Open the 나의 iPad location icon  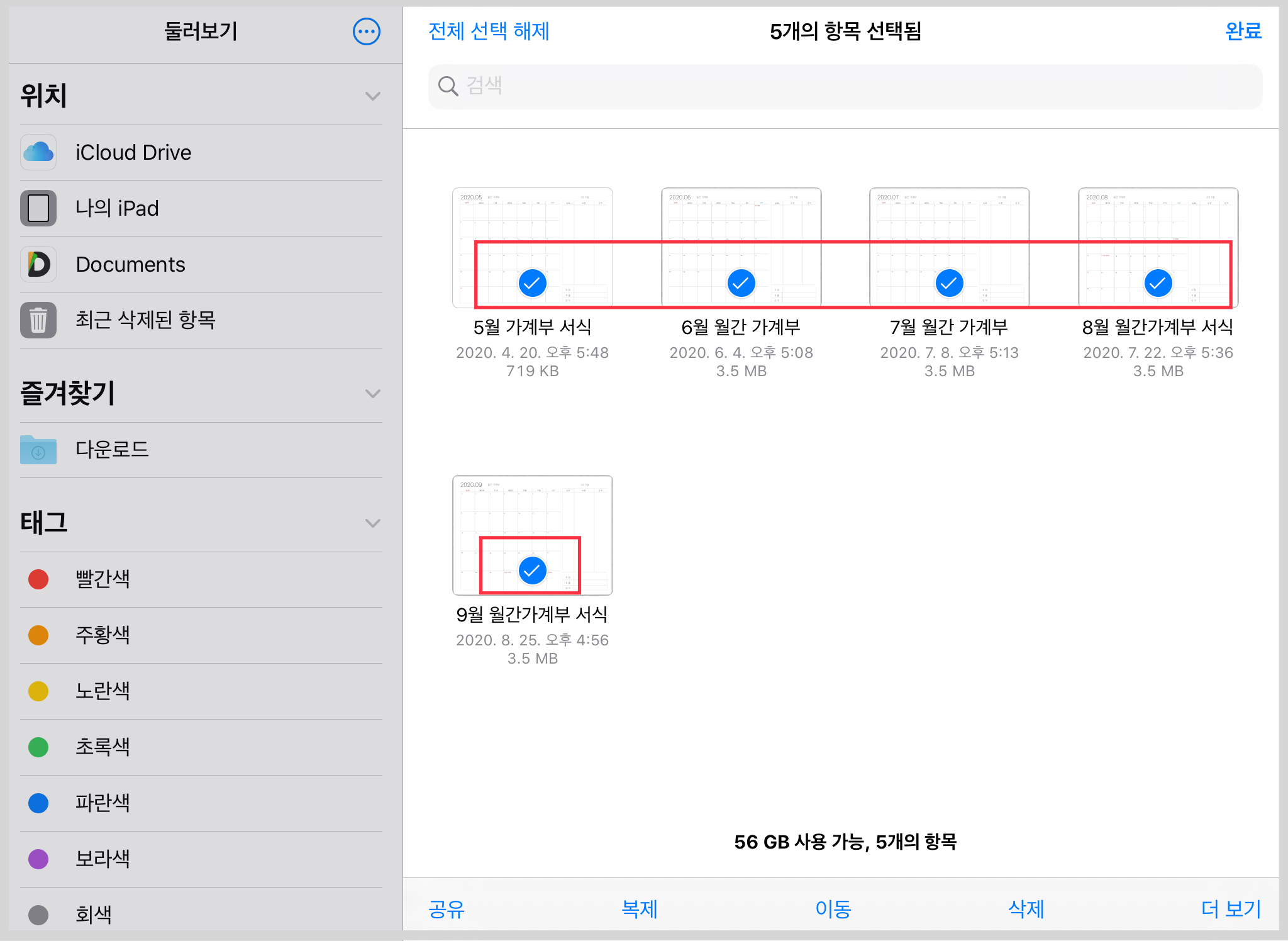(x=38, y=208)
